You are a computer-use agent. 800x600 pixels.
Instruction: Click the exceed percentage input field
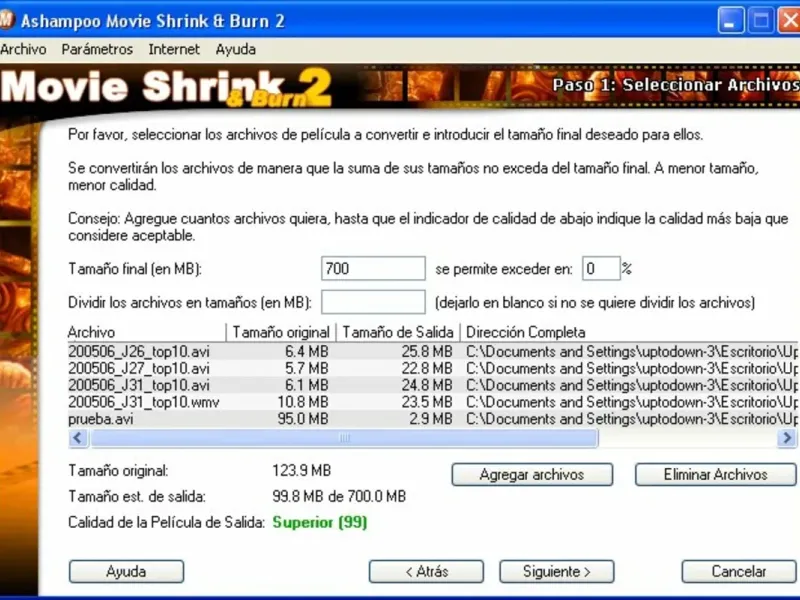click(601, 268)
